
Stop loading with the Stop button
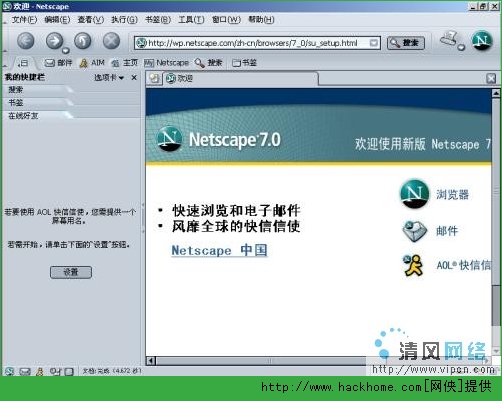111,41
